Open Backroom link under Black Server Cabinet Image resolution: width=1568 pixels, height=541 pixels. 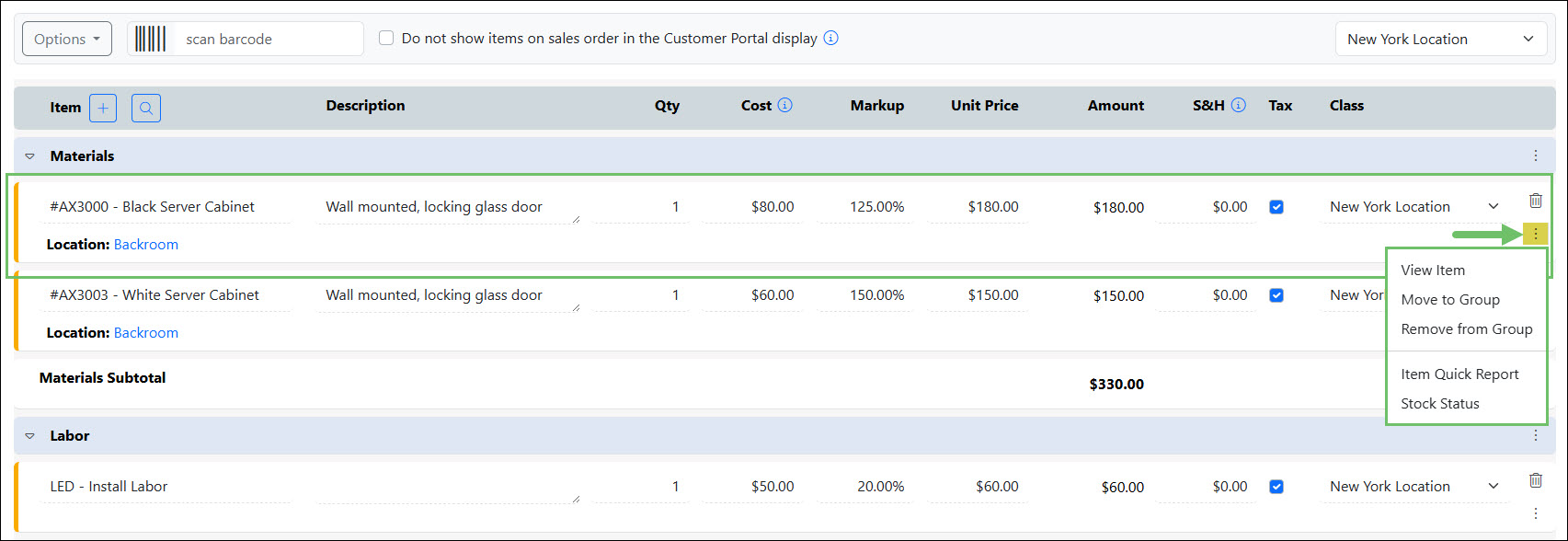click(x=146, y=245)
